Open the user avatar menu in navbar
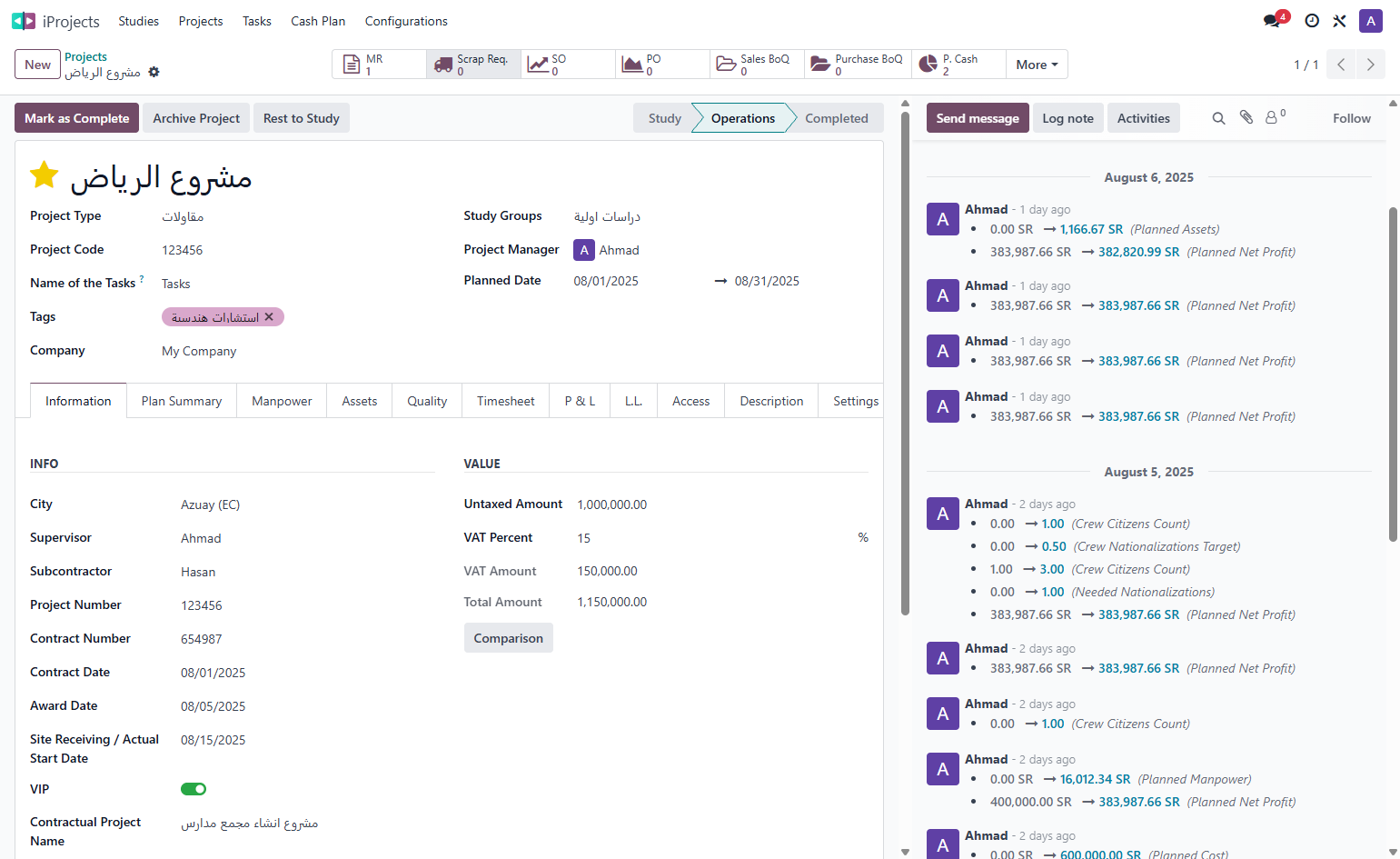Screen dimensions: 1400x859 pyautogui.click(x=1371, y=21)
